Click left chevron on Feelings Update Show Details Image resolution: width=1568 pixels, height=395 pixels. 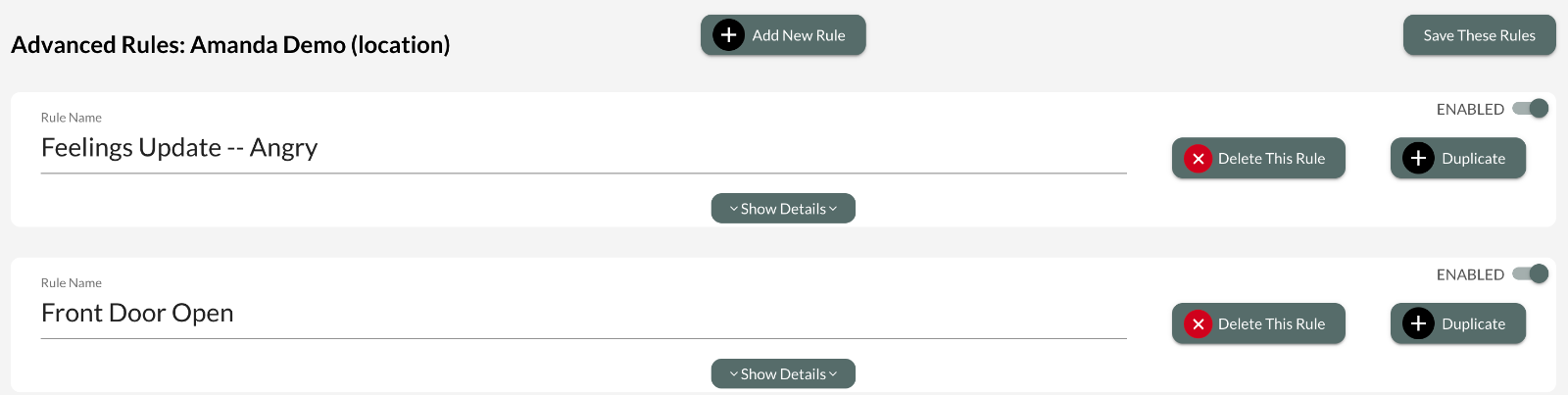[734, 209]
